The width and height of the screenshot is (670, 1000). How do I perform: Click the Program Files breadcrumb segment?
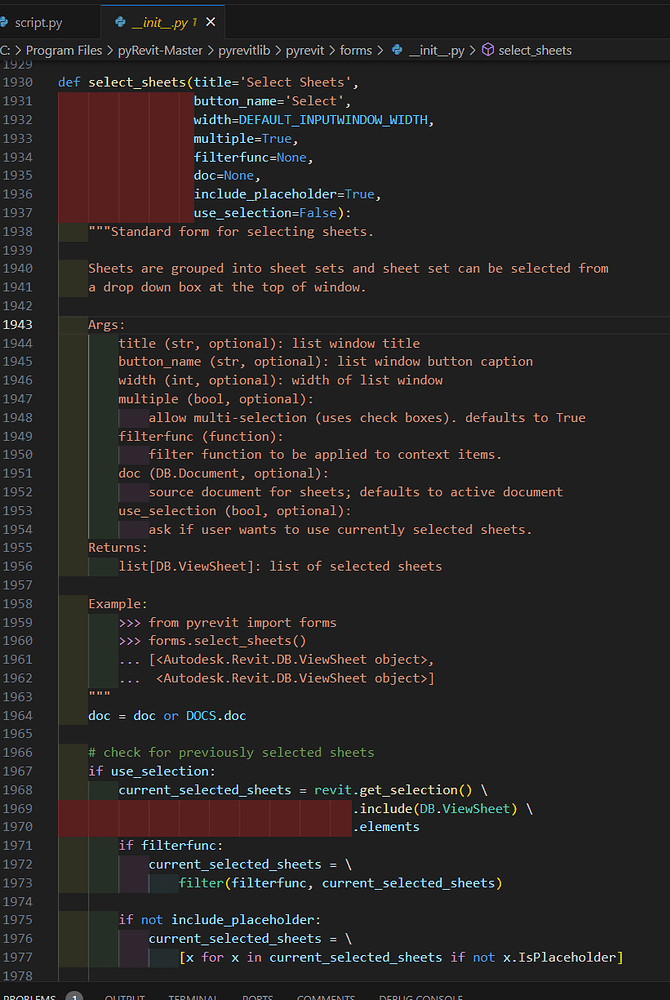(x=63, y=49)
